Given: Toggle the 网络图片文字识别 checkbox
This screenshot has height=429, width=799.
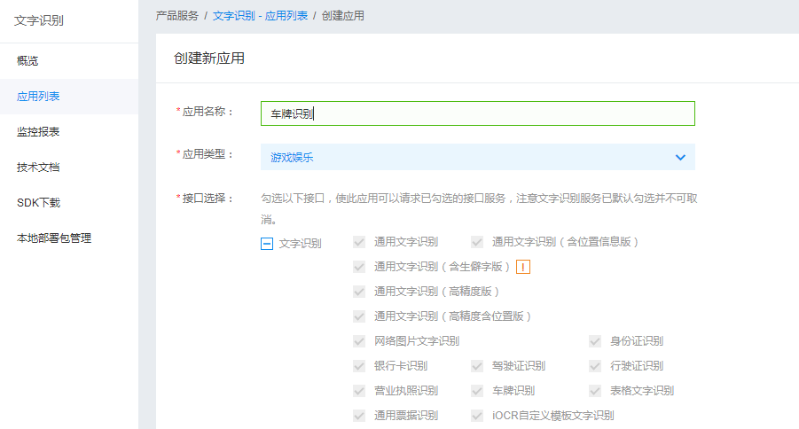Looking at the screenshot, I should [359, 341].
